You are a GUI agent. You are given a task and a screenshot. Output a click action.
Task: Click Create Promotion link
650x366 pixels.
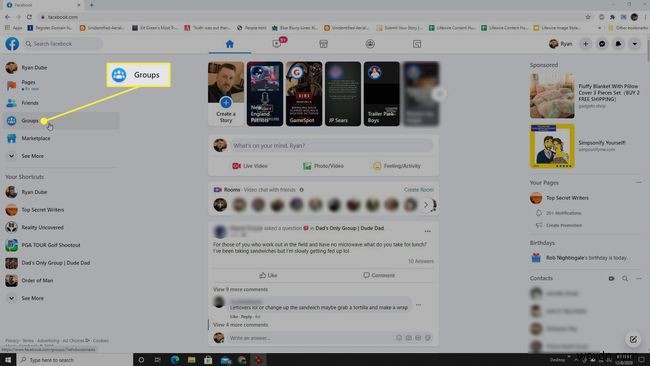tap(563, 225)
